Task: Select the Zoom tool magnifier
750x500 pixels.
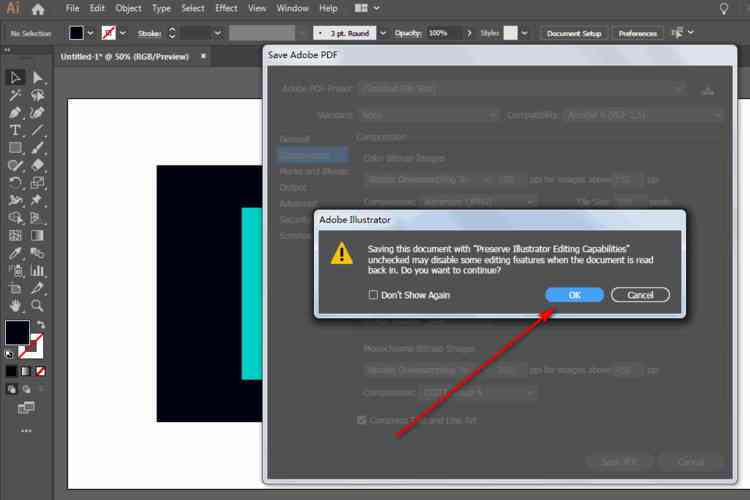Action: 37,305
